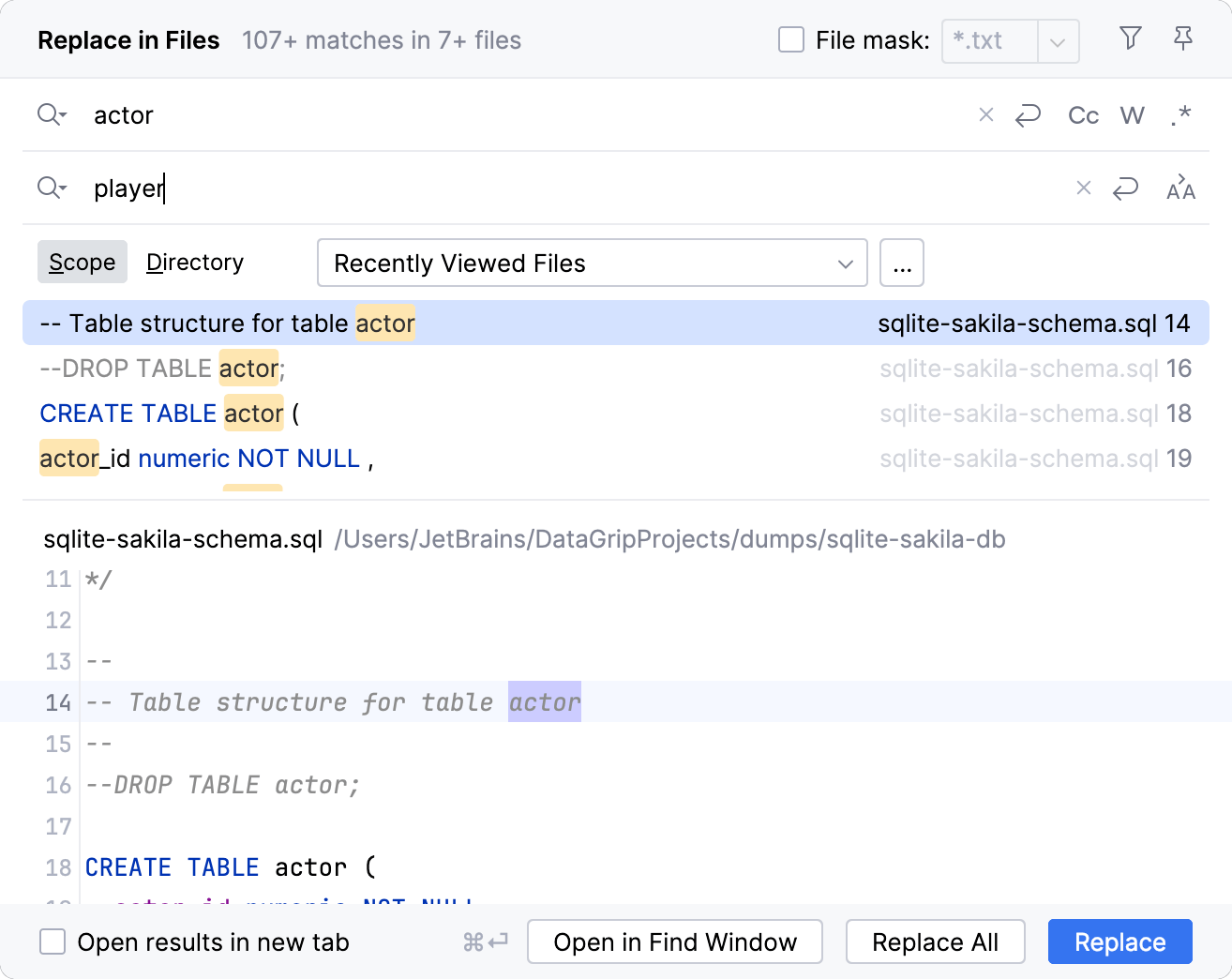This screenshot has width=1232, height=979.
Task: Click Open in Find Window
Action: [674, 941]
